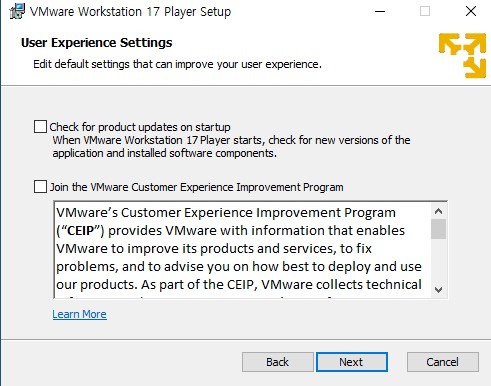
Task: Click the CEIP description scrollbar thumb
Action: click(438, 229)
